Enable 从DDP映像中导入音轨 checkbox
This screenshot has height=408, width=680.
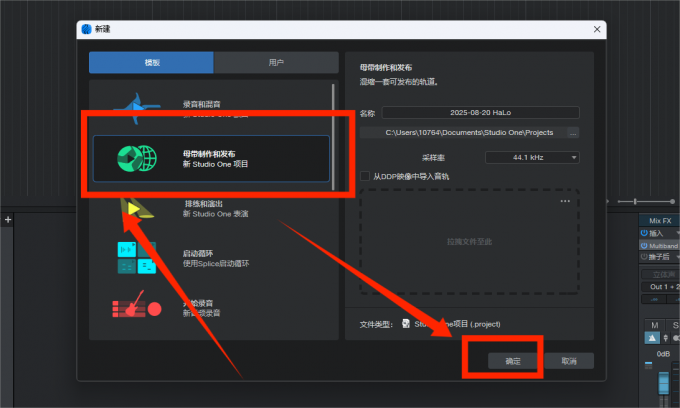click(x=365, y=176)
